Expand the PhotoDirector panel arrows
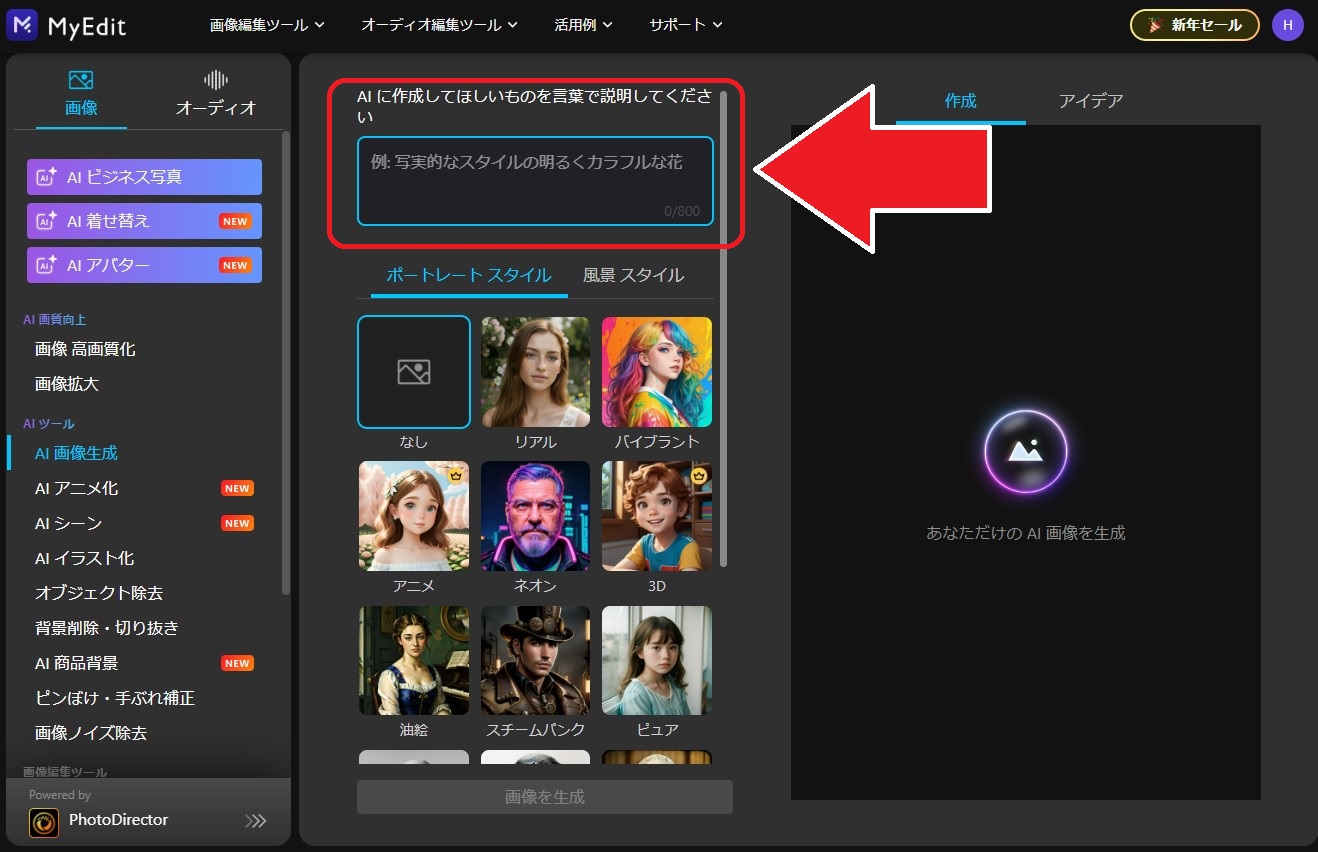 [256, 821]
